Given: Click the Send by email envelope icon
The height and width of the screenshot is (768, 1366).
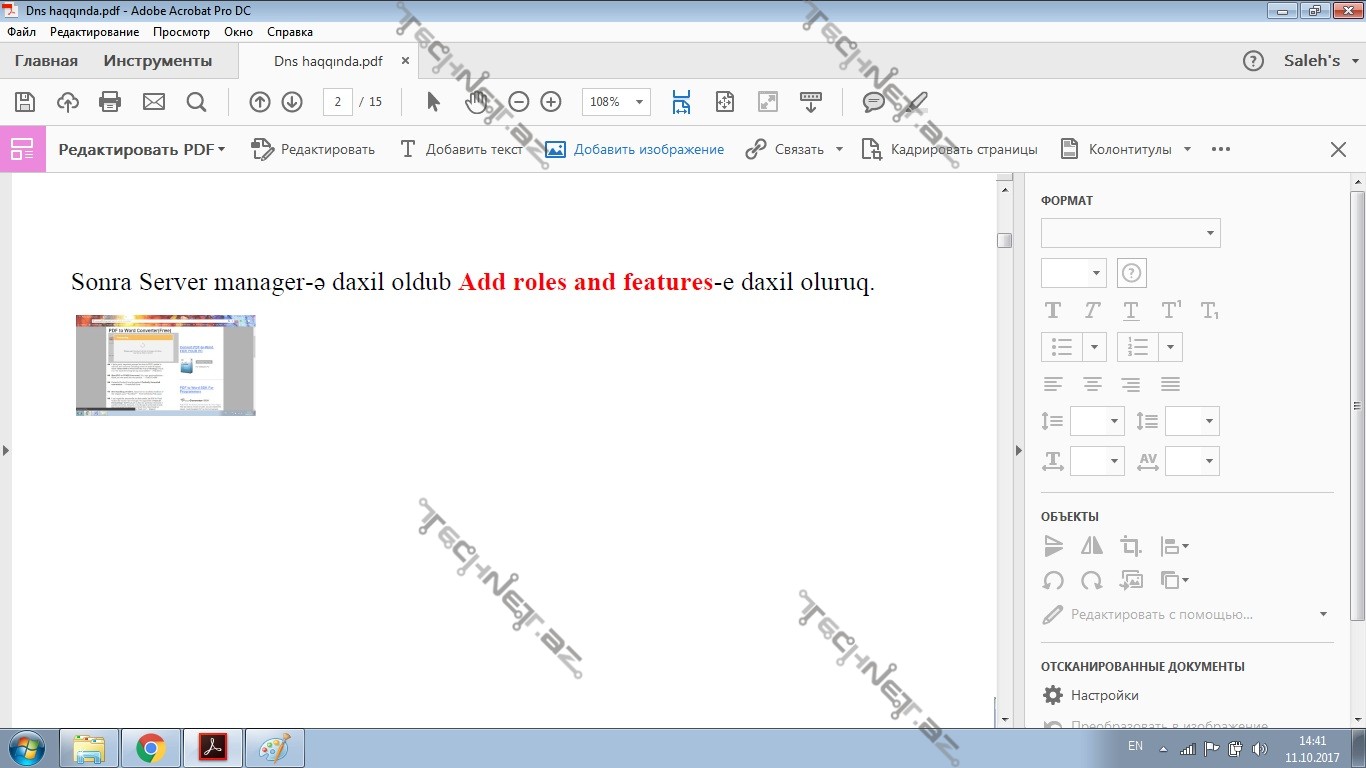Looking at the screenshot, I should click(x=153, y=102).
